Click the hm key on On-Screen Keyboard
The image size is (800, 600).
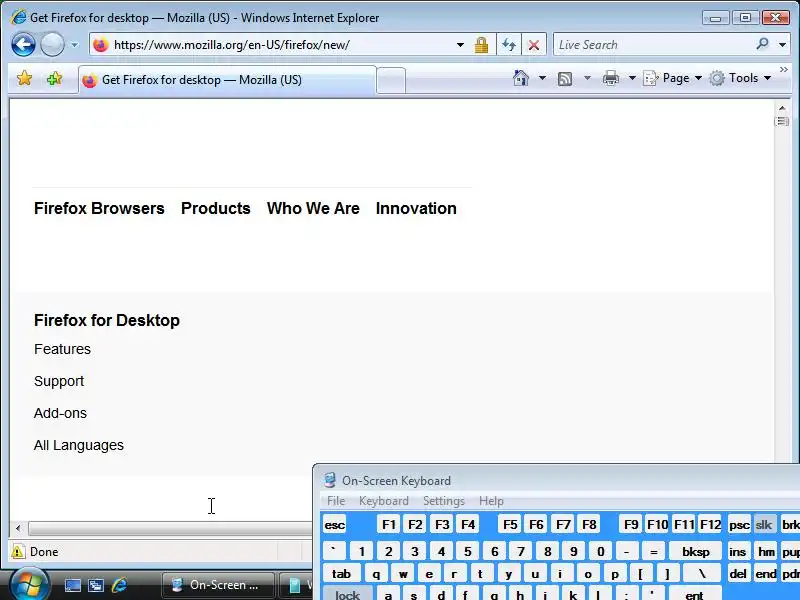(766, 552)
